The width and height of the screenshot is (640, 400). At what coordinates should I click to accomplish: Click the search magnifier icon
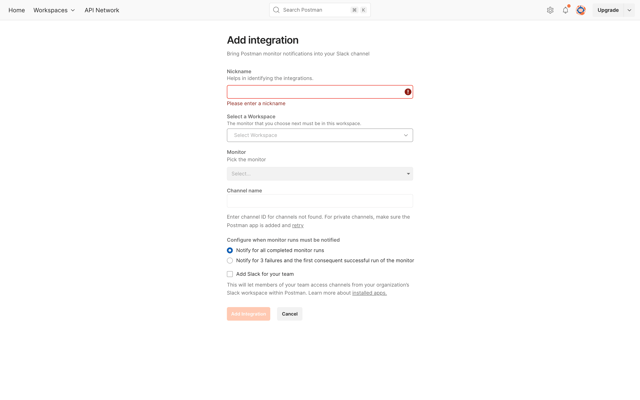pyautogui.click(x=276, y=10)
